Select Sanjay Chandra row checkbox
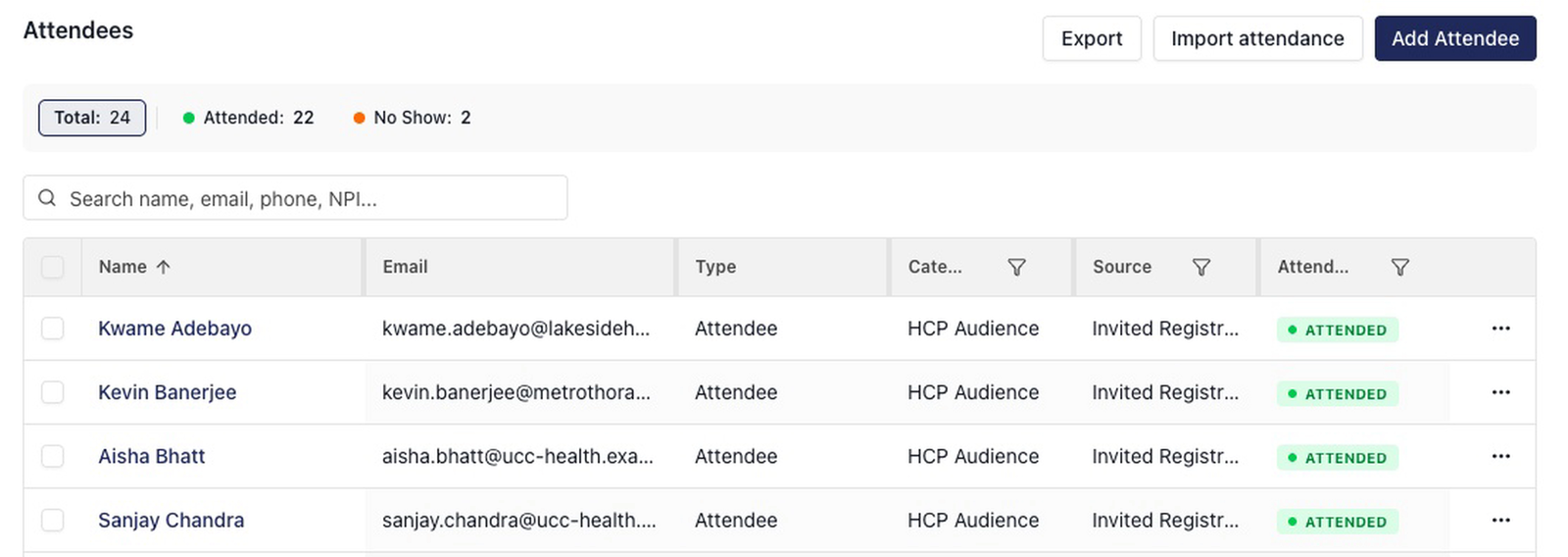Screen dimensions: 1568x557 pos(53,520)
